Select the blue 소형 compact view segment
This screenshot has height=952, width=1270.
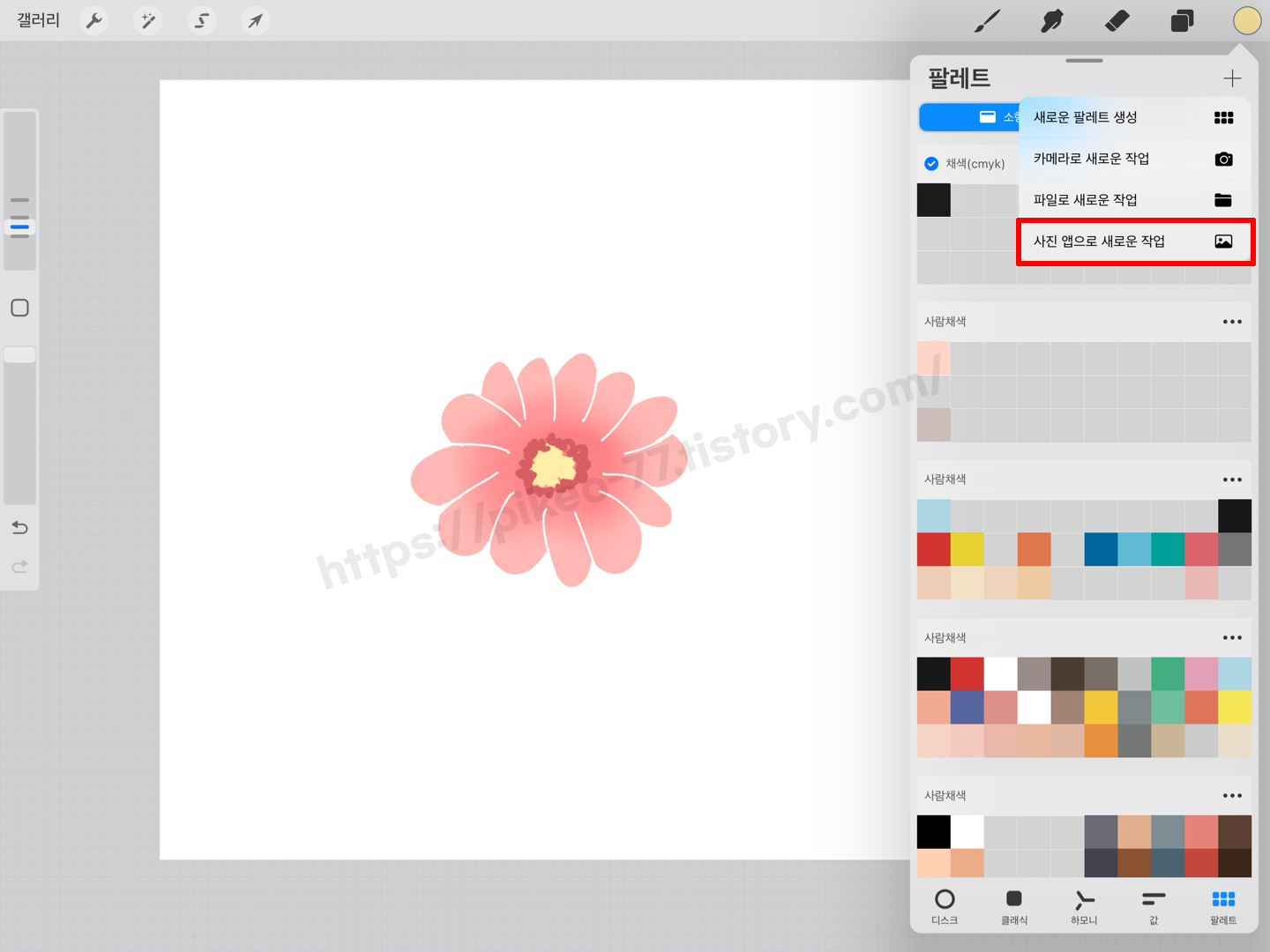point(970,117)
